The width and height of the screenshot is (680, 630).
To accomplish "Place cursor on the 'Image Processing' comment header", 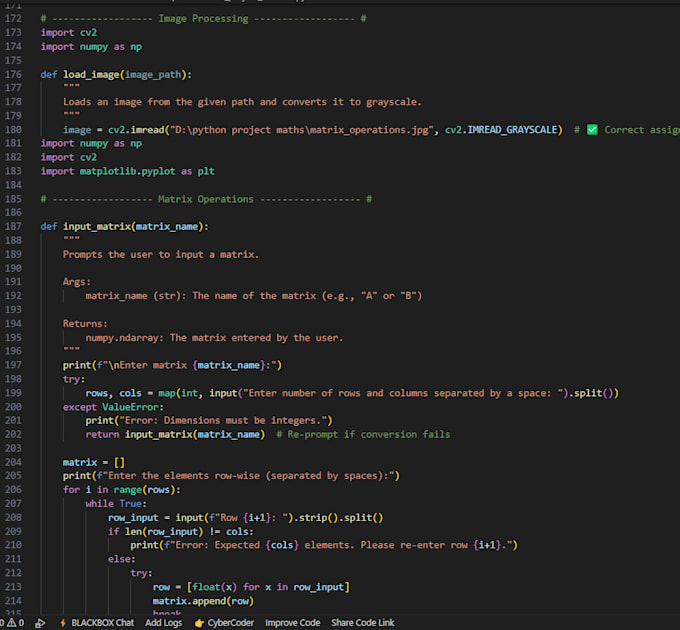I will (x=203, y=19).
